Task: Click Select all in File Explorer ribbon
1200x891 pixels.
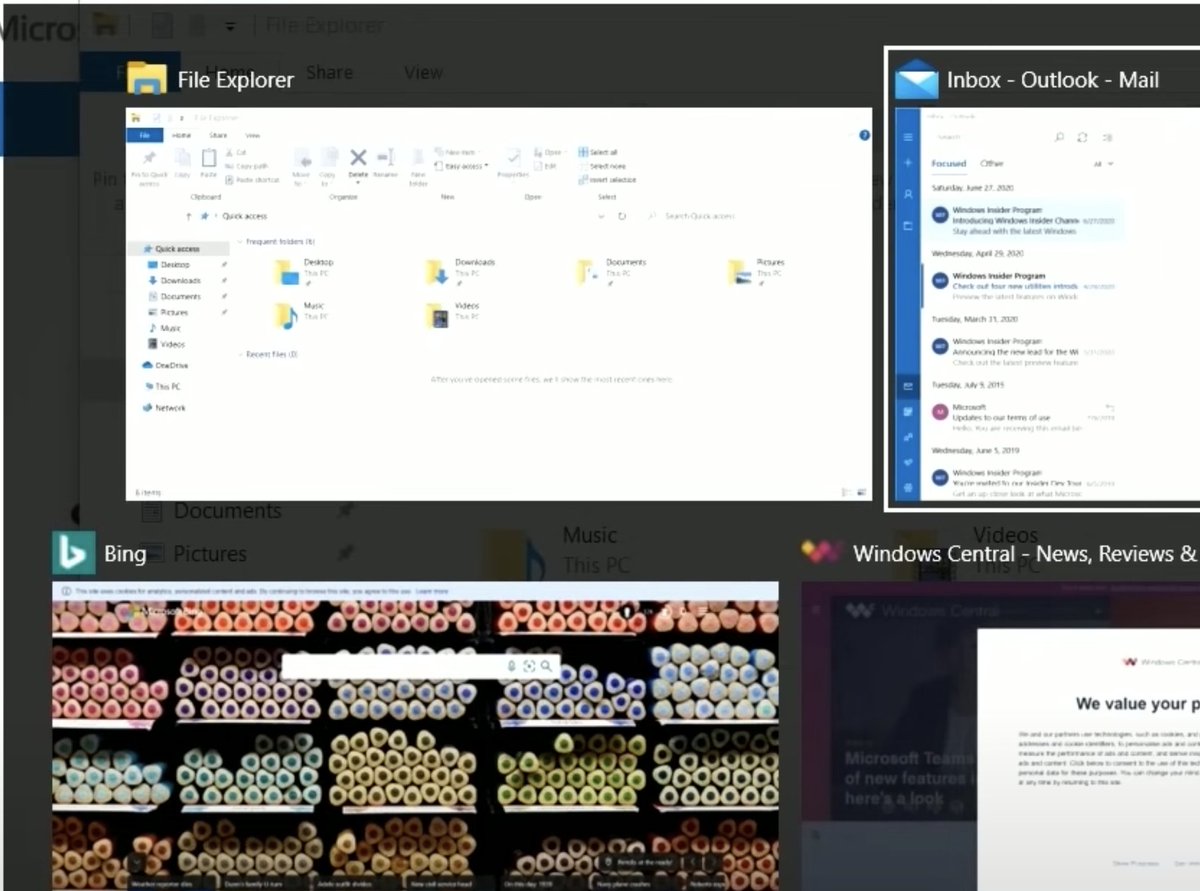Action: (598, 152)
